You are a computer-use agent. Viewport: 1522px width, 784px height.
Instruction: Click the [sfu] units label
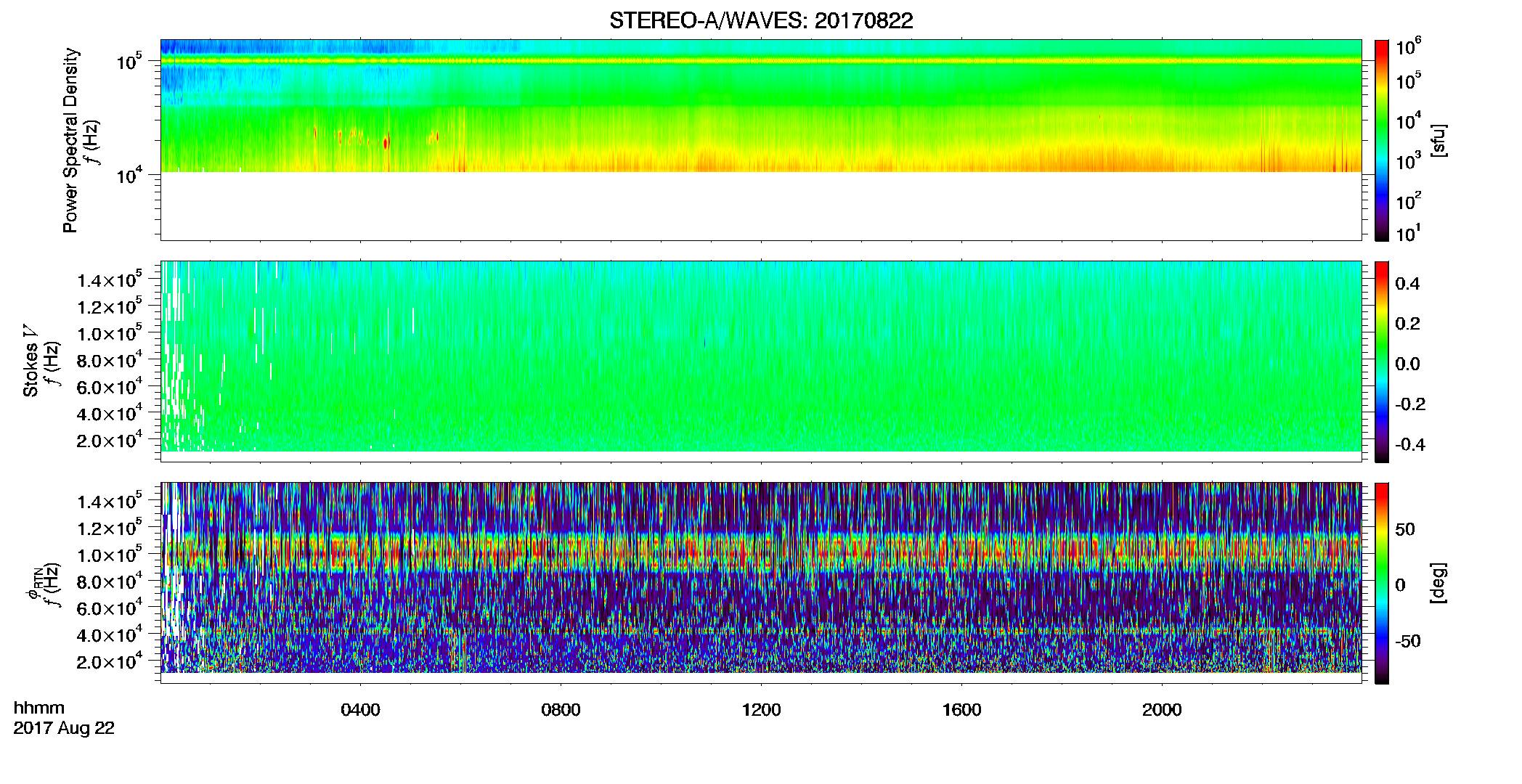(x=1438, y=140)
